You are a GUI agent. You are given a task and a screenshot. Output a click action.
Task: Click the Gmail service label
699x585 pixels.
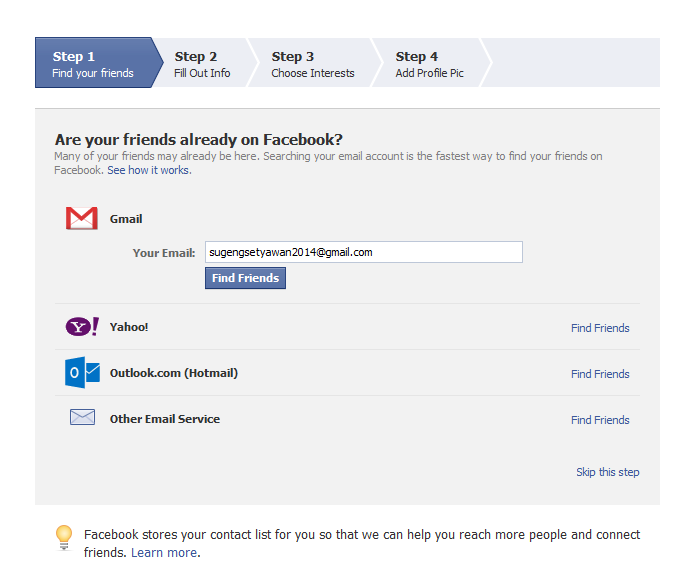[x=126, y=219]
